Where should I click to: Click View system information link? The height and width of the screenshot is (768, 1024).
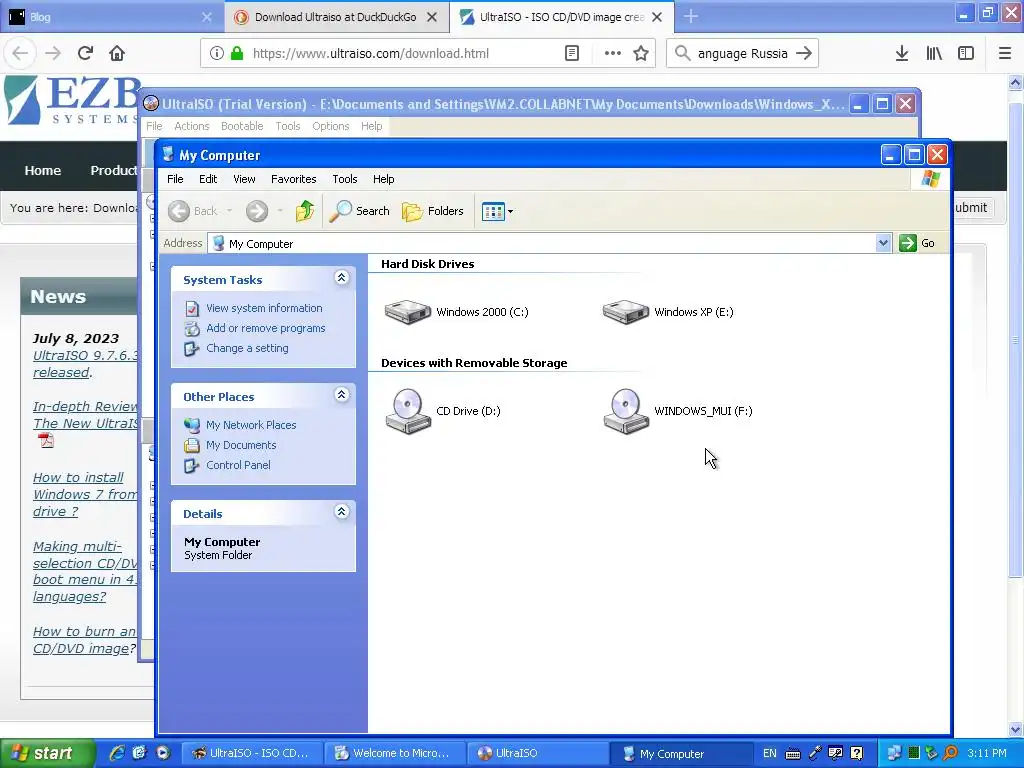click(x=264, y=308)
